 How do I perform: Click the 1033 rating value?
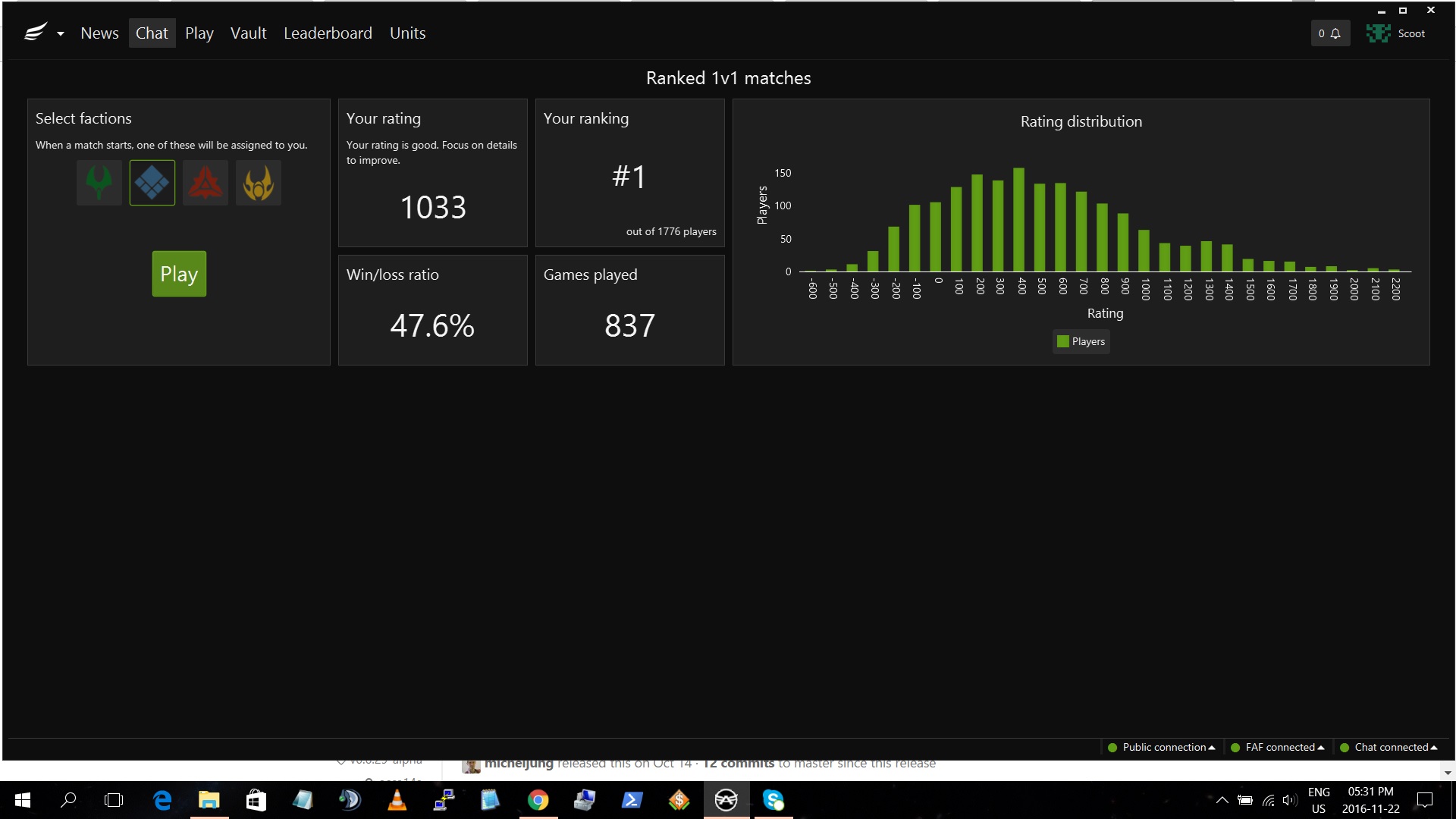[433, 207]
